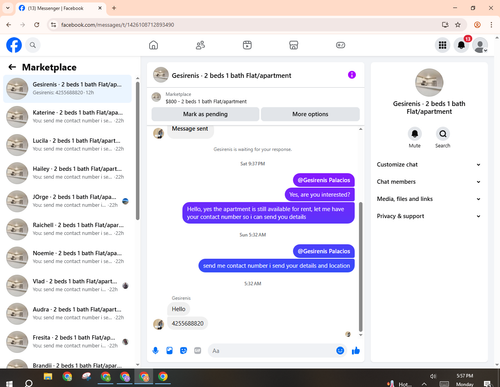Screen dimensions: 500x387
Task: Open File Explorer from taskbar
Action: pyautogui.click(x=48, y=377)
